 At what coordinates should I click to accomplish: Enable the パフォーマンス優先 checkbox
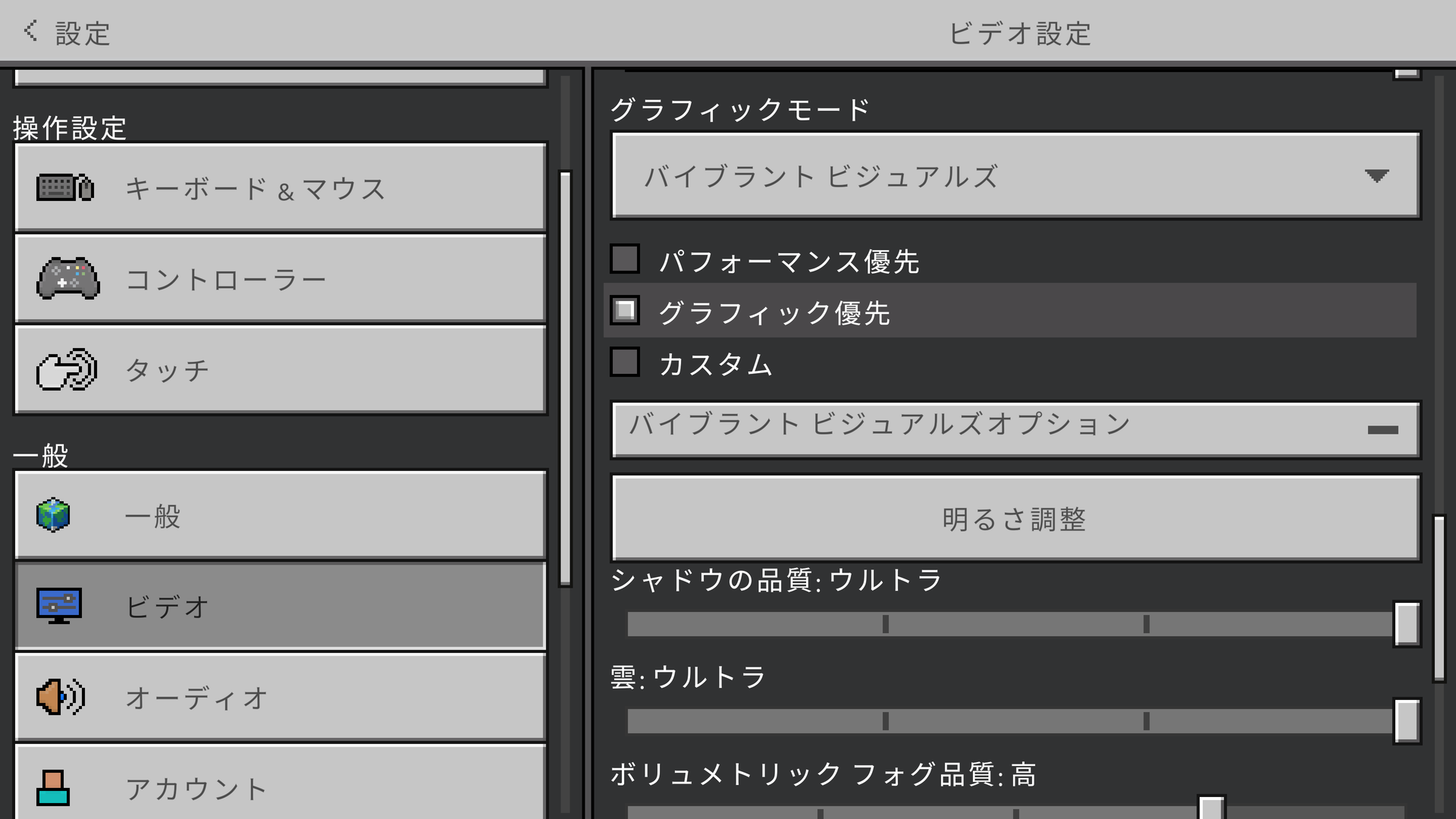pos(625,259)
